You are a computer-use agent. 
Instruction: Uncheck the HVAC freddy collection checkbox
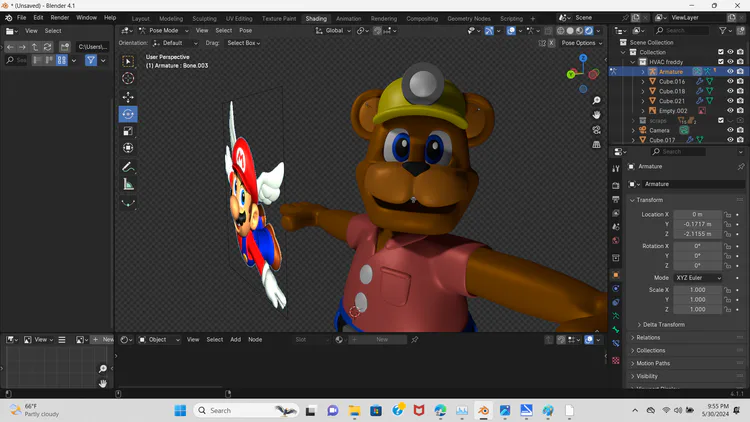tap(720, 62)
